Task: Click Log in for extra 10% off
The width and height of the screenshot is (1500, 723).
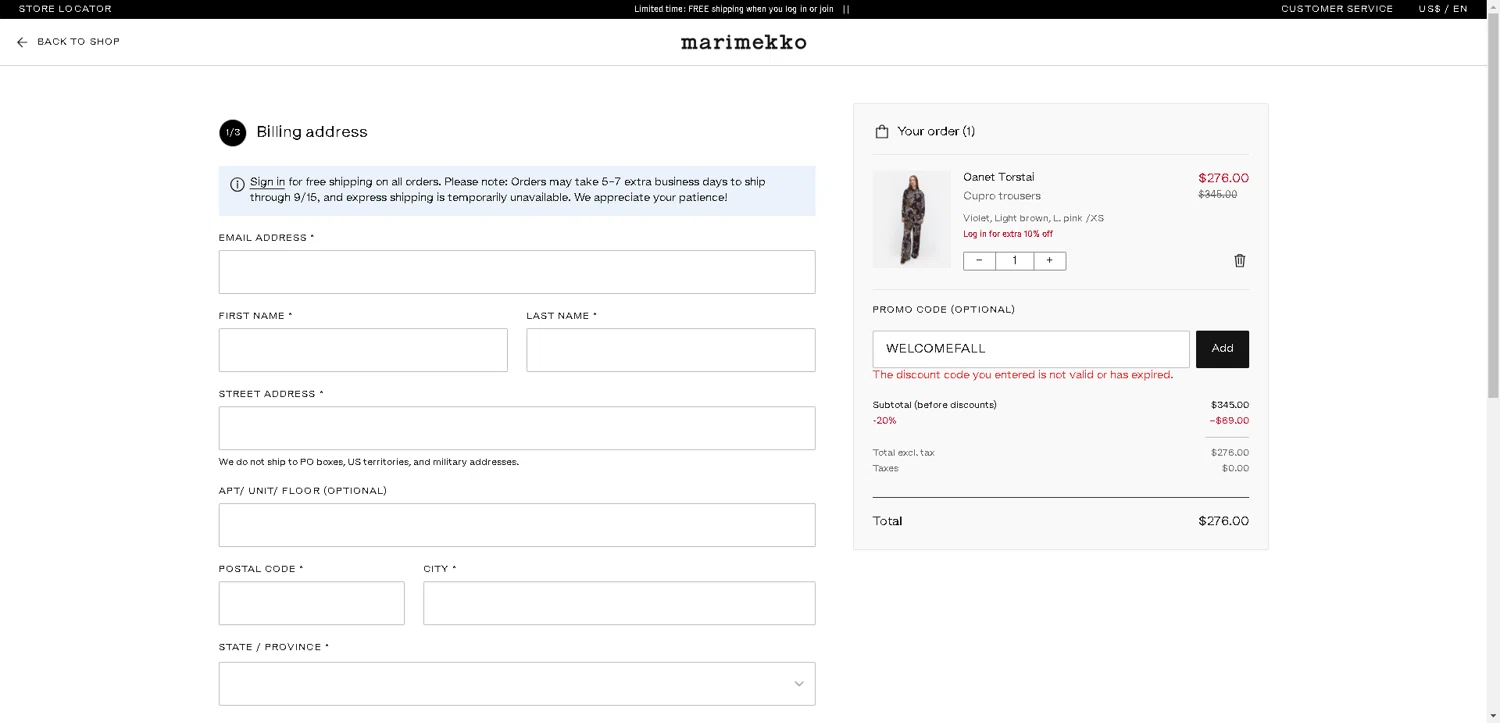Action: tap(1008, 234)
